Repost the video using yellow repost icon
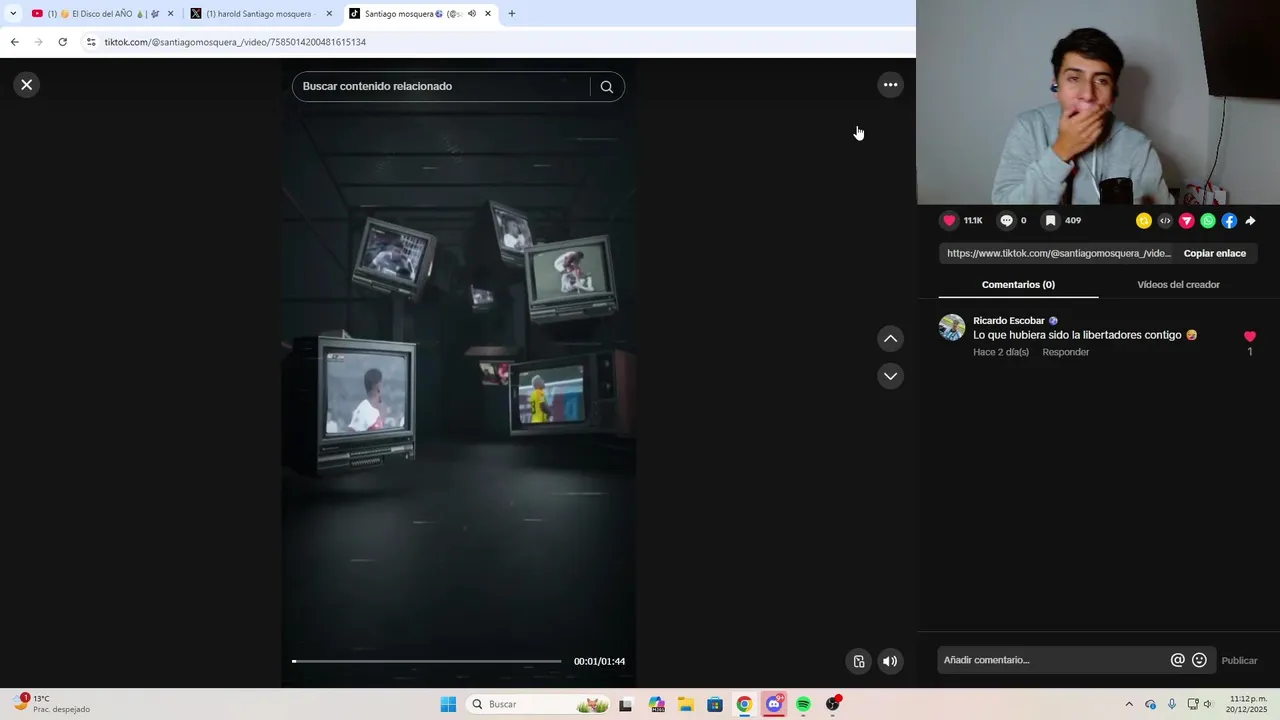The height and width of the screenshot is (720, 1280). pos(1144,221)
